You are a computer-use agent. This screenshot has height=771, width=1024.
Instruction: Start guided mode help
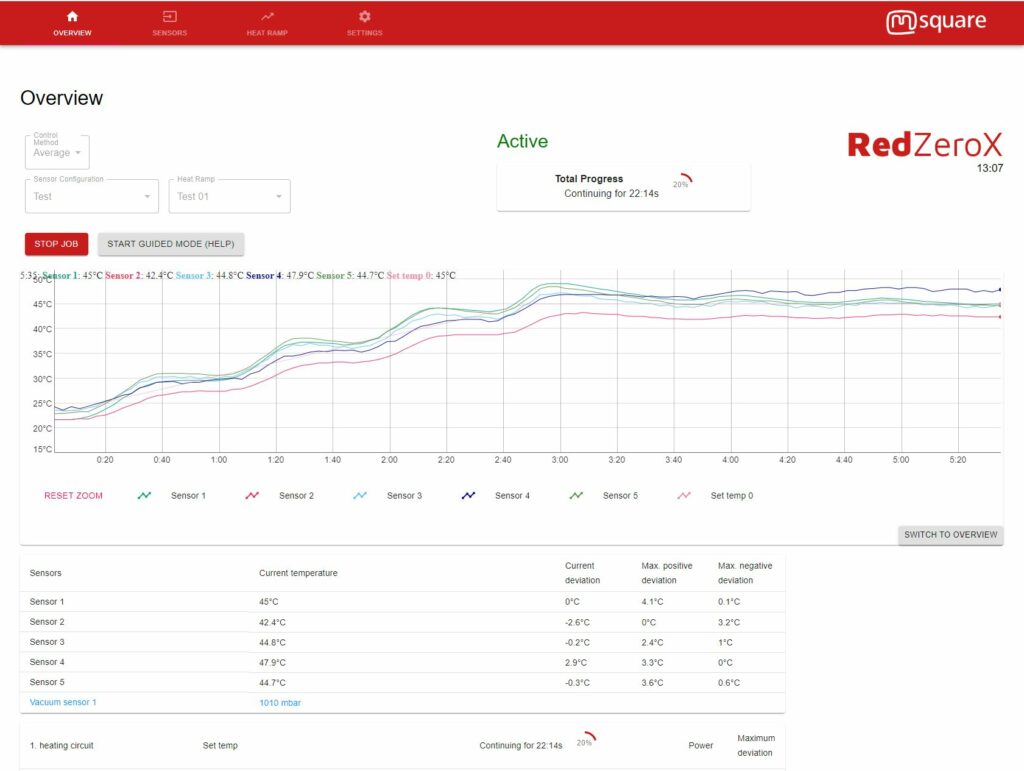[170, 244]
